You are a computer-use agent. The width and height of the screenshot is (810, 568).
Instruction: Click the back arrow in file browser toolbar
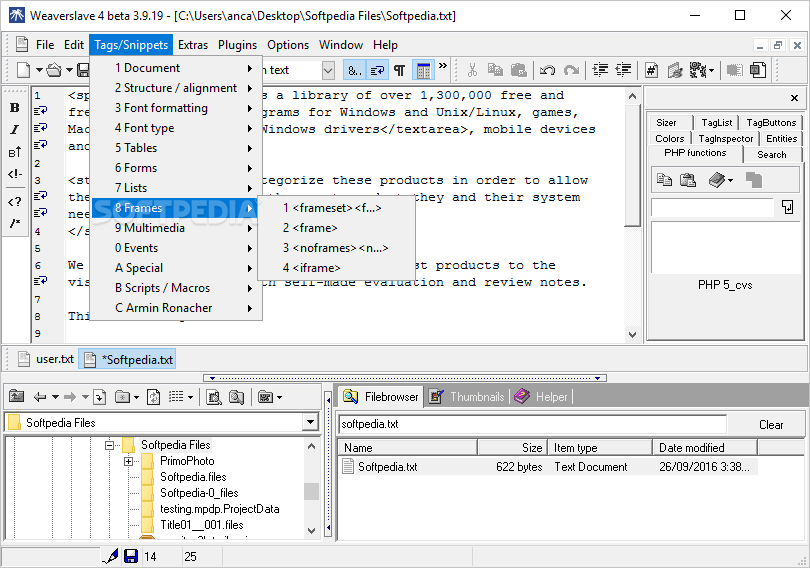(39, 397)
